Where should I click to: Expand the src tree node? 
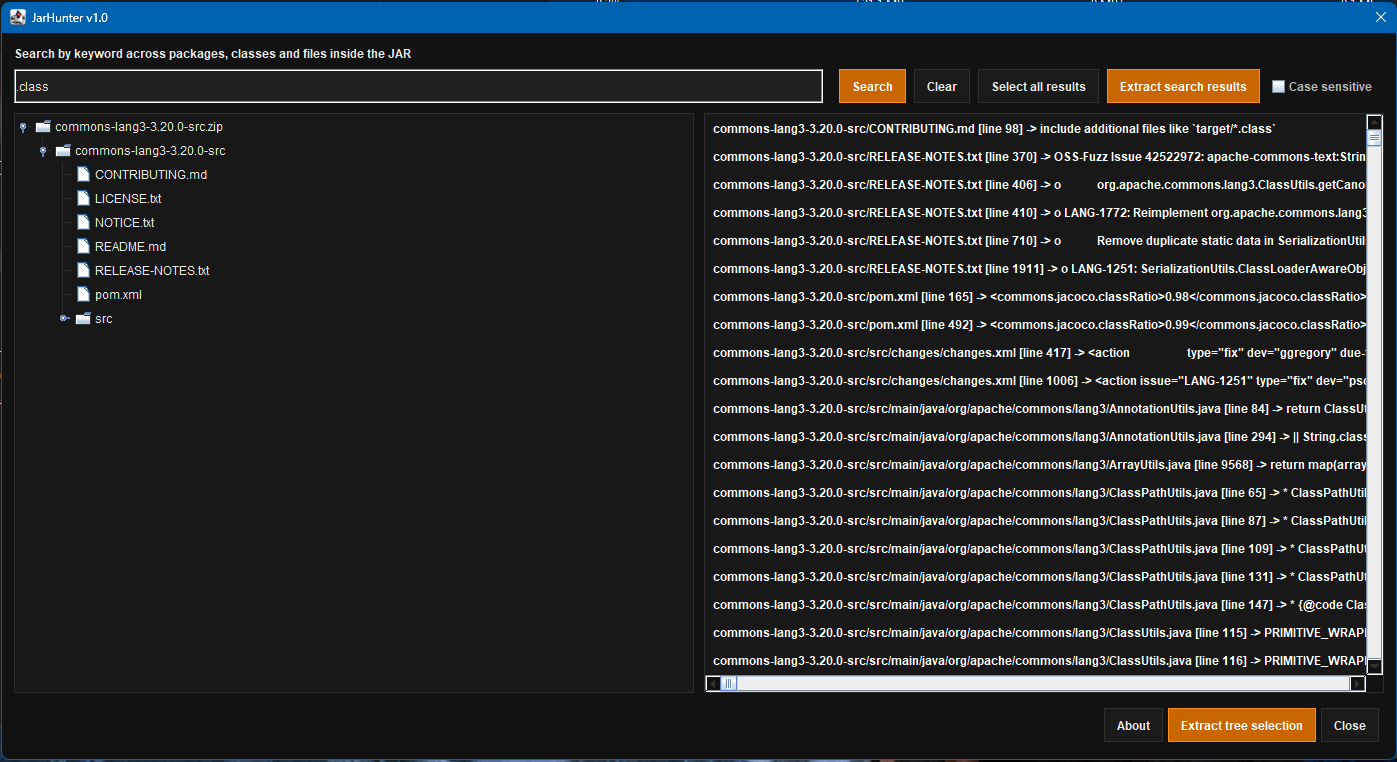[62, 317]
